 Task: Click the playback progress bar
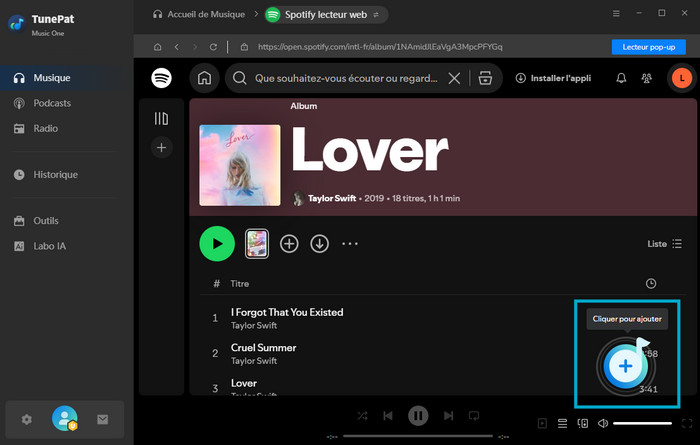click(x=418, y=436)
